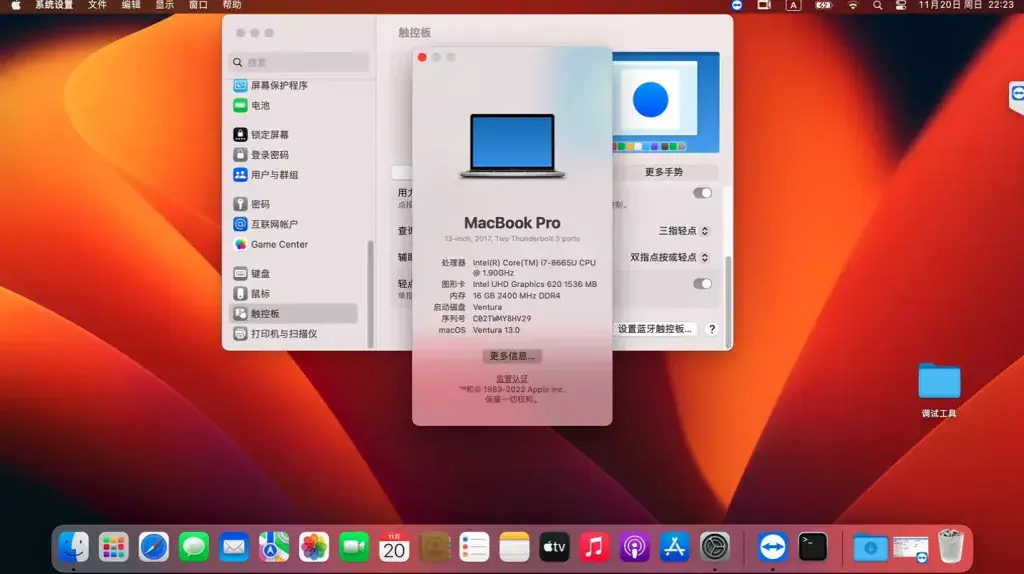Viewport: 1024px width, 574px height.
Task: Close the About This Mac window
Action: tap(422, 57)
